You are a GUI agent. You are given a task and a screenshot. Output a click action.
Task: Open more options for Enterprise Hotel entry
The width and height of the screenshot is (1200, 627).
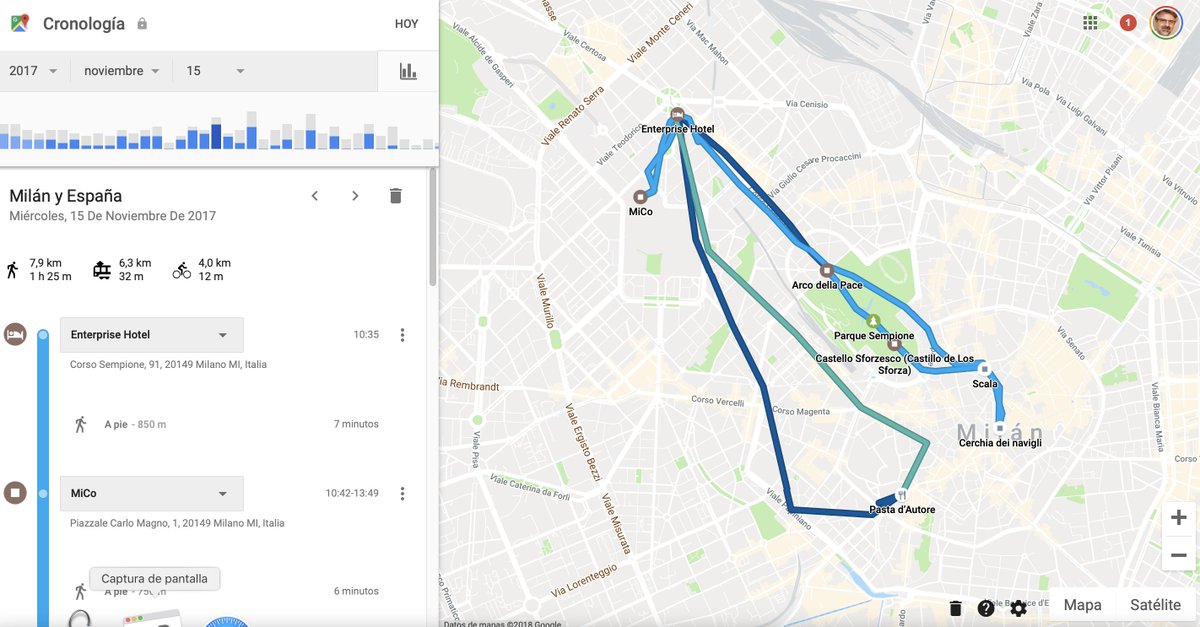pyautogui.click(x=402, y=335)
